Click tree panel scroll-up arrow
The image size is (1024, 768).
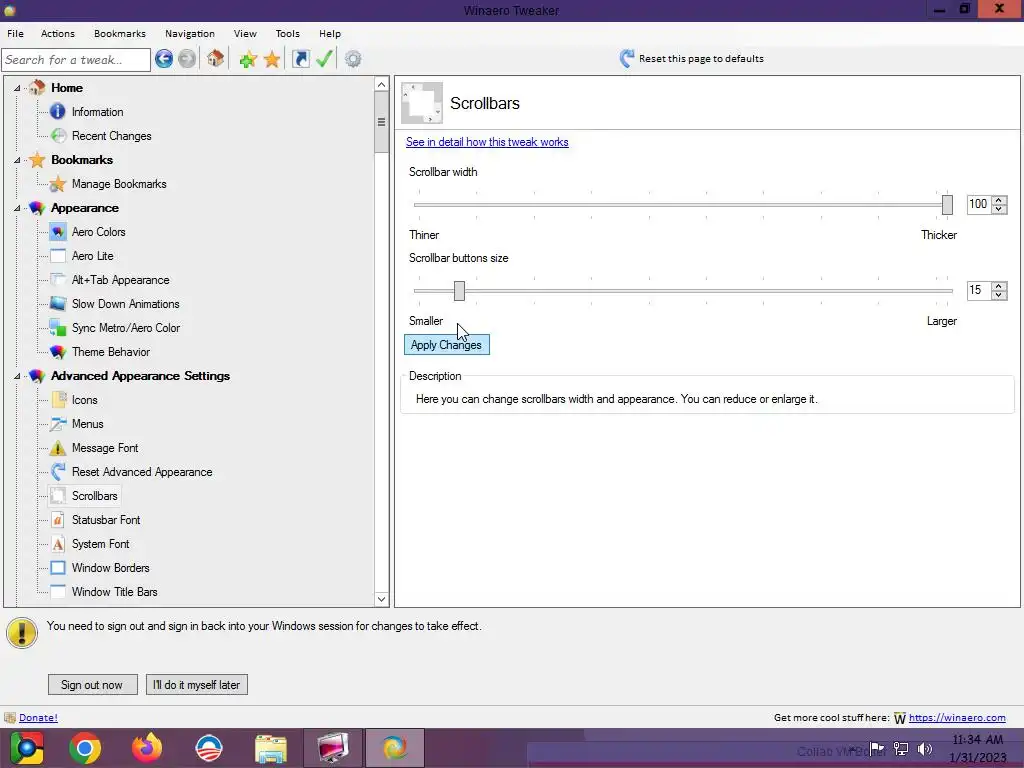click(381, 85)
